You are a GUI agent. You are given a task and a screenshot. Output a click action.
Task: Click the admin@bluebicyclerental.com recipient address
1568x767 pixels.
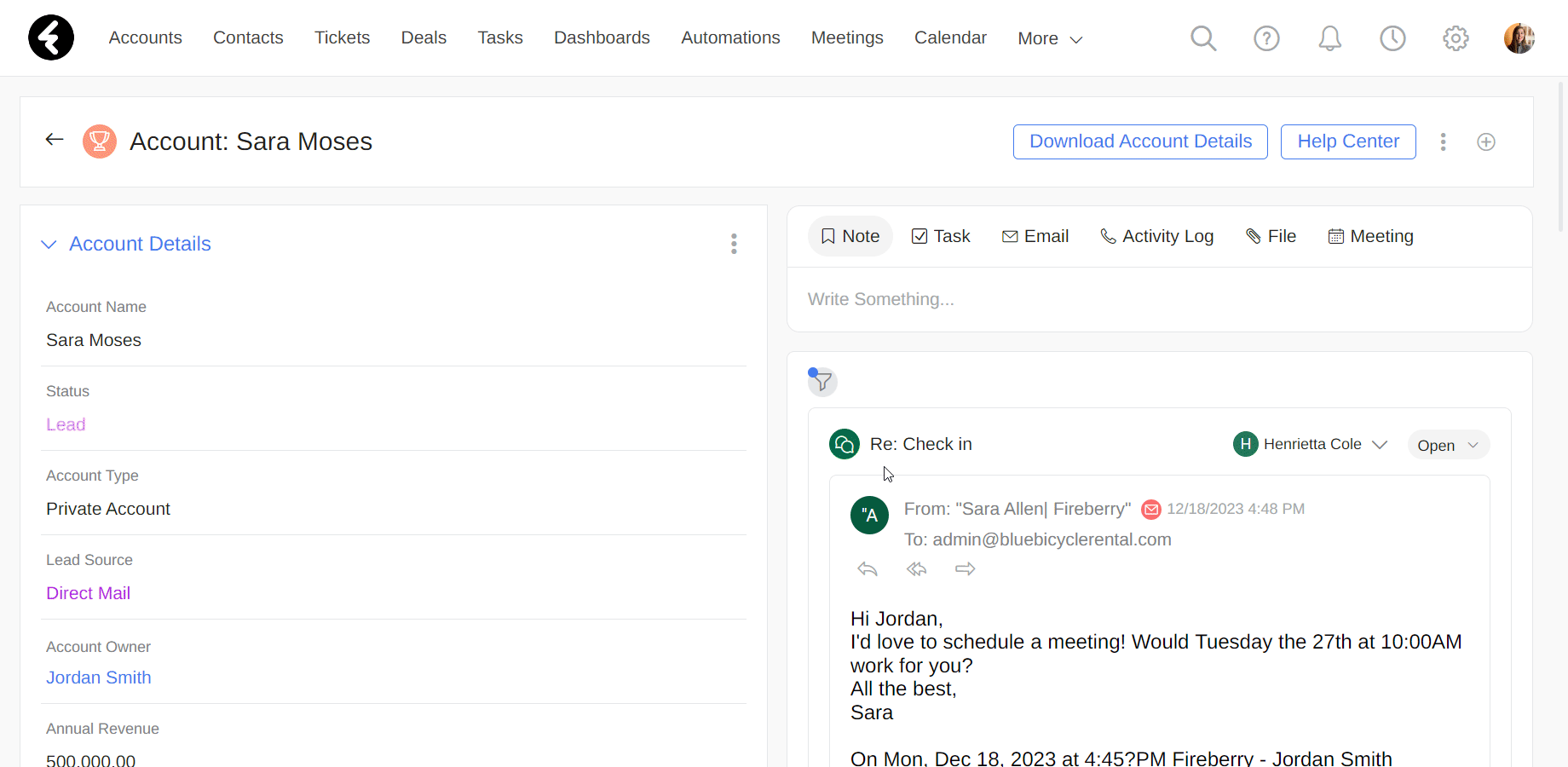[1052, 539]
